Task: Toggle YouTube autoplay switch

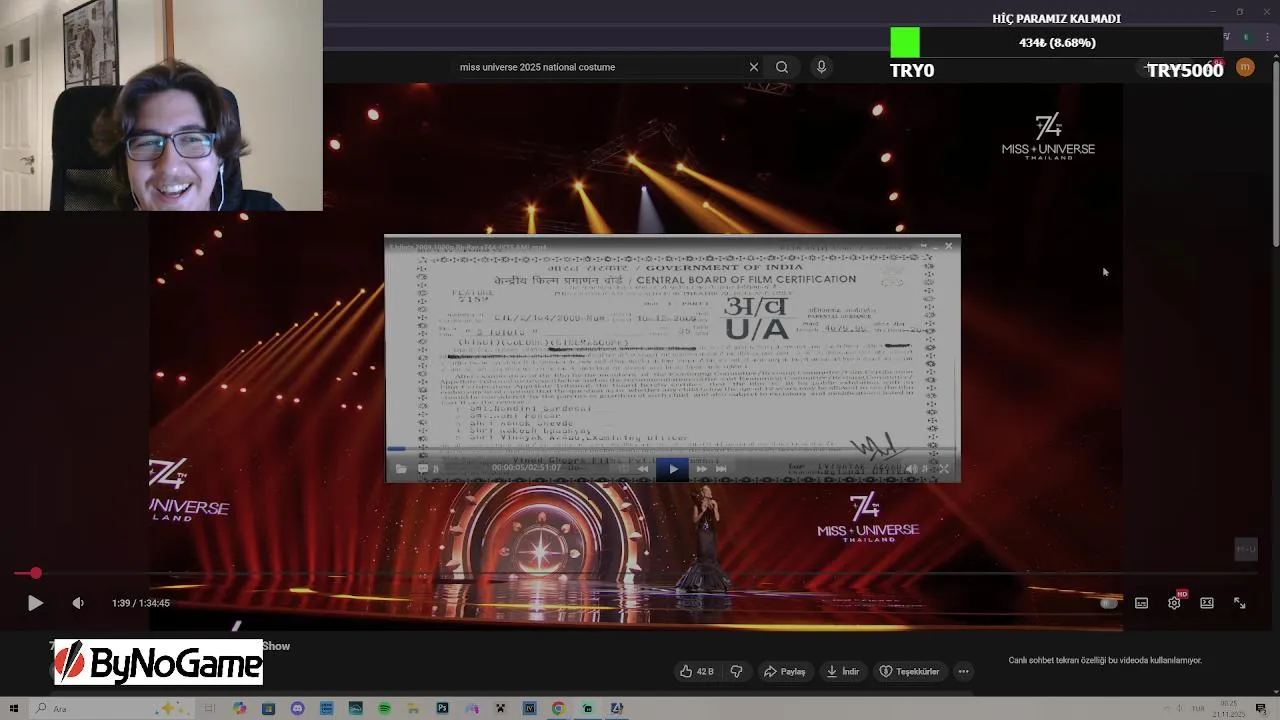Action: tap(1108, 603)
